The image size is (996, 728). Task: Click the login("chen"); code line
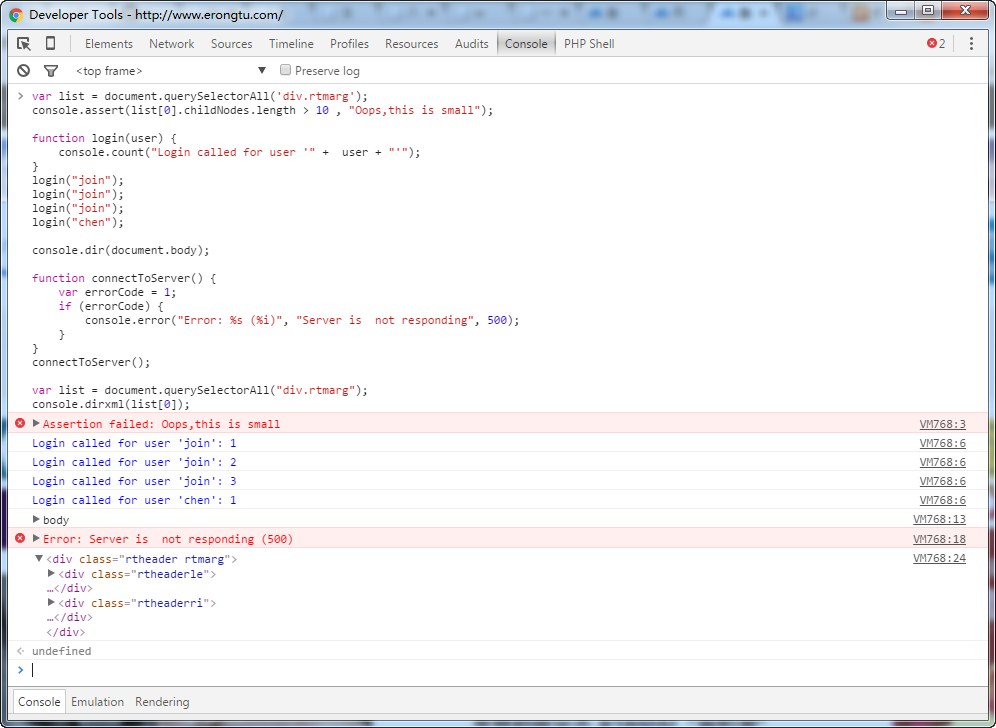78,222
